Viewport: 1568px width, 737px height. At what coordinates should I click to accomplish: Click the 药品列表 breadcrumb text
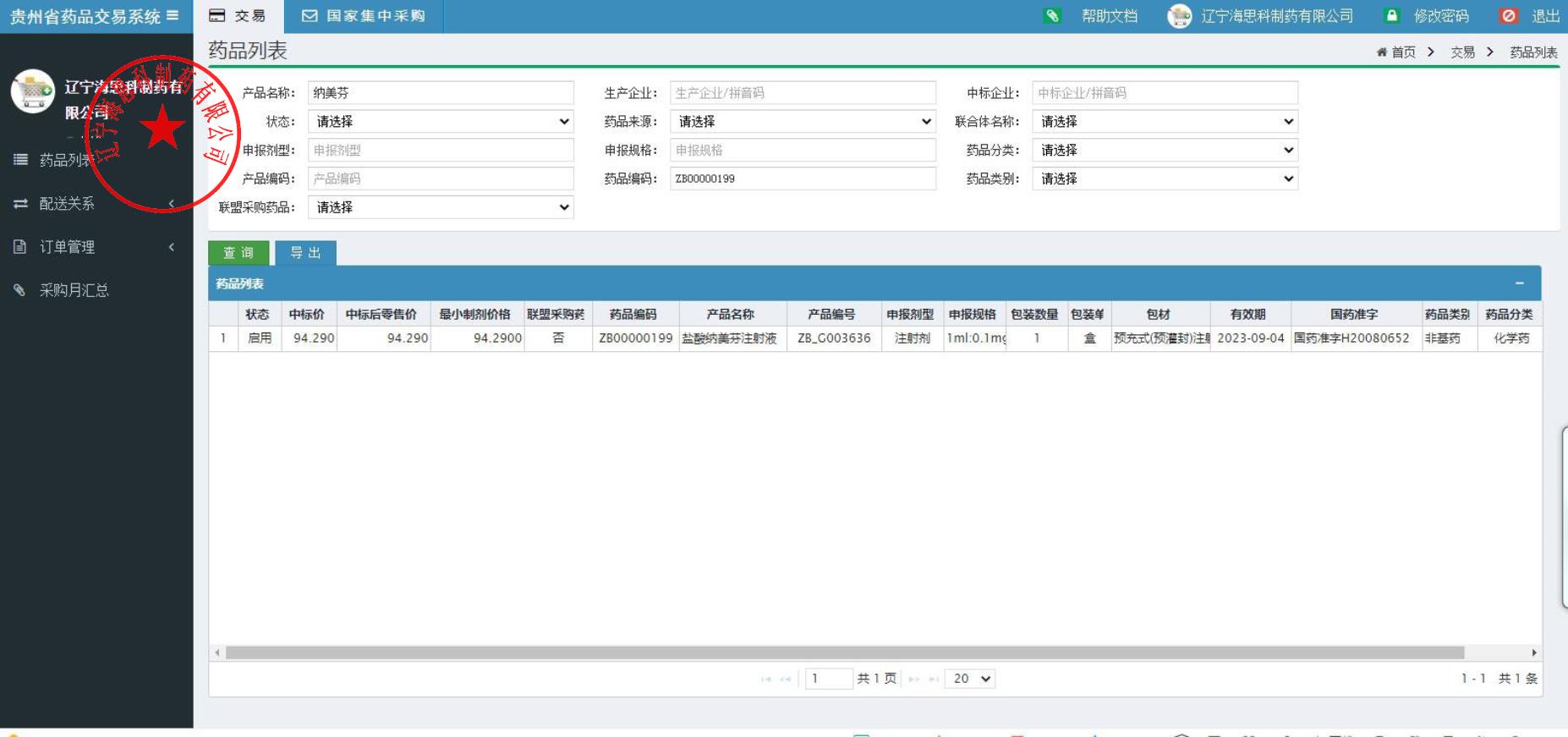click(x=1533, y=52)
